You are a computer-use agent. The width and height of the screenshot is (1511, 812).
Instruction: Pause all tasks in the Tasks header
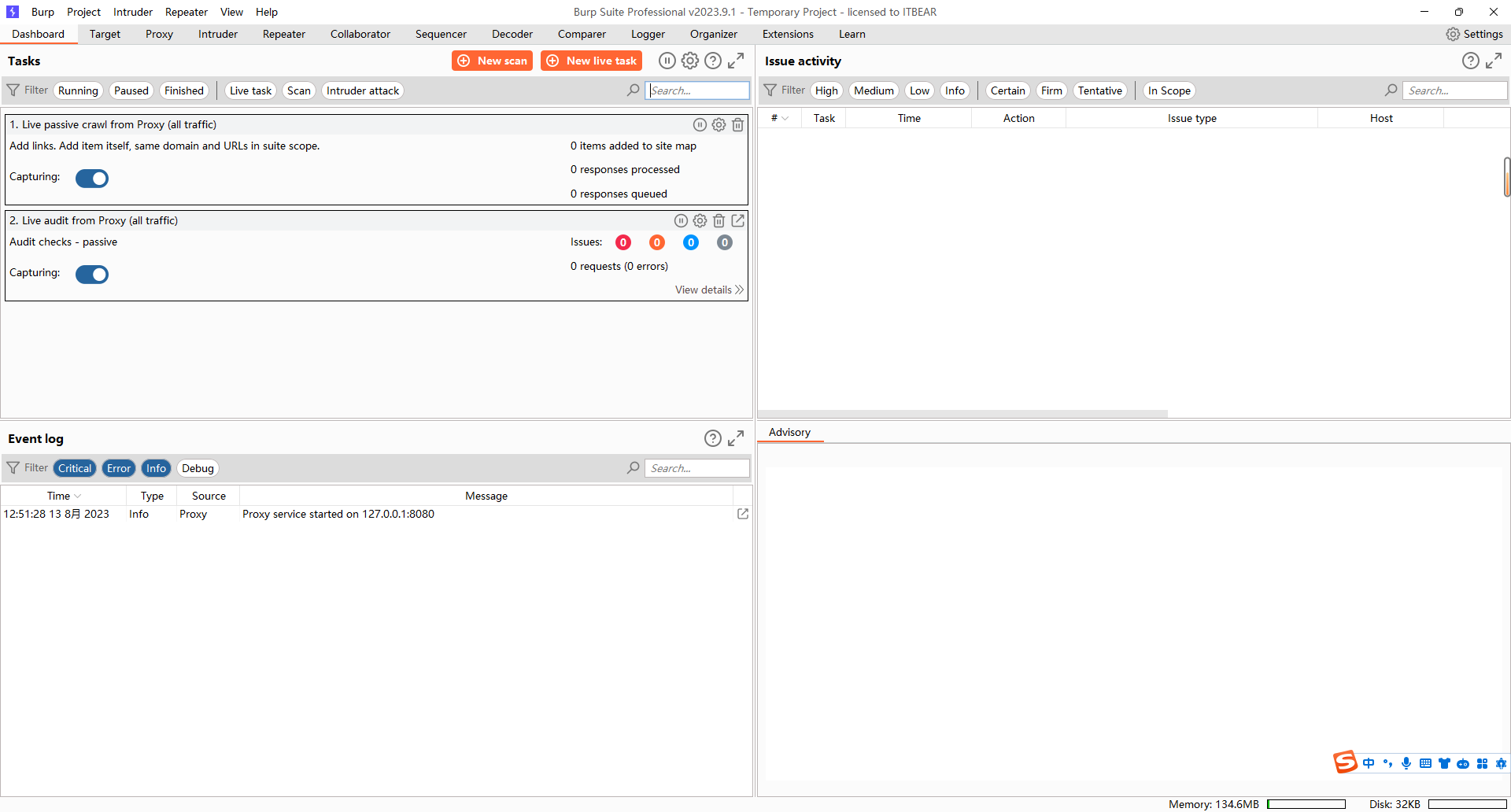pyautogui.click(x=667, y=61)
